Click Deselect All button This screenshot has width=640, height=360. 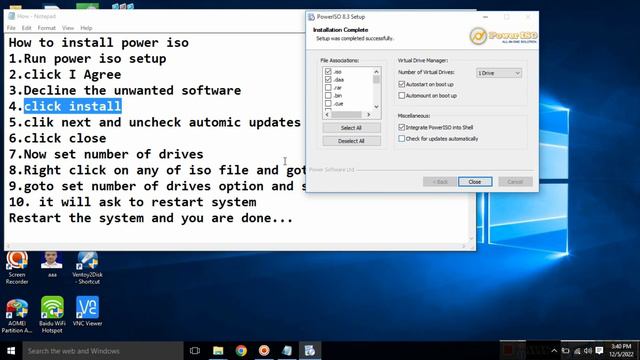(351, 141)
